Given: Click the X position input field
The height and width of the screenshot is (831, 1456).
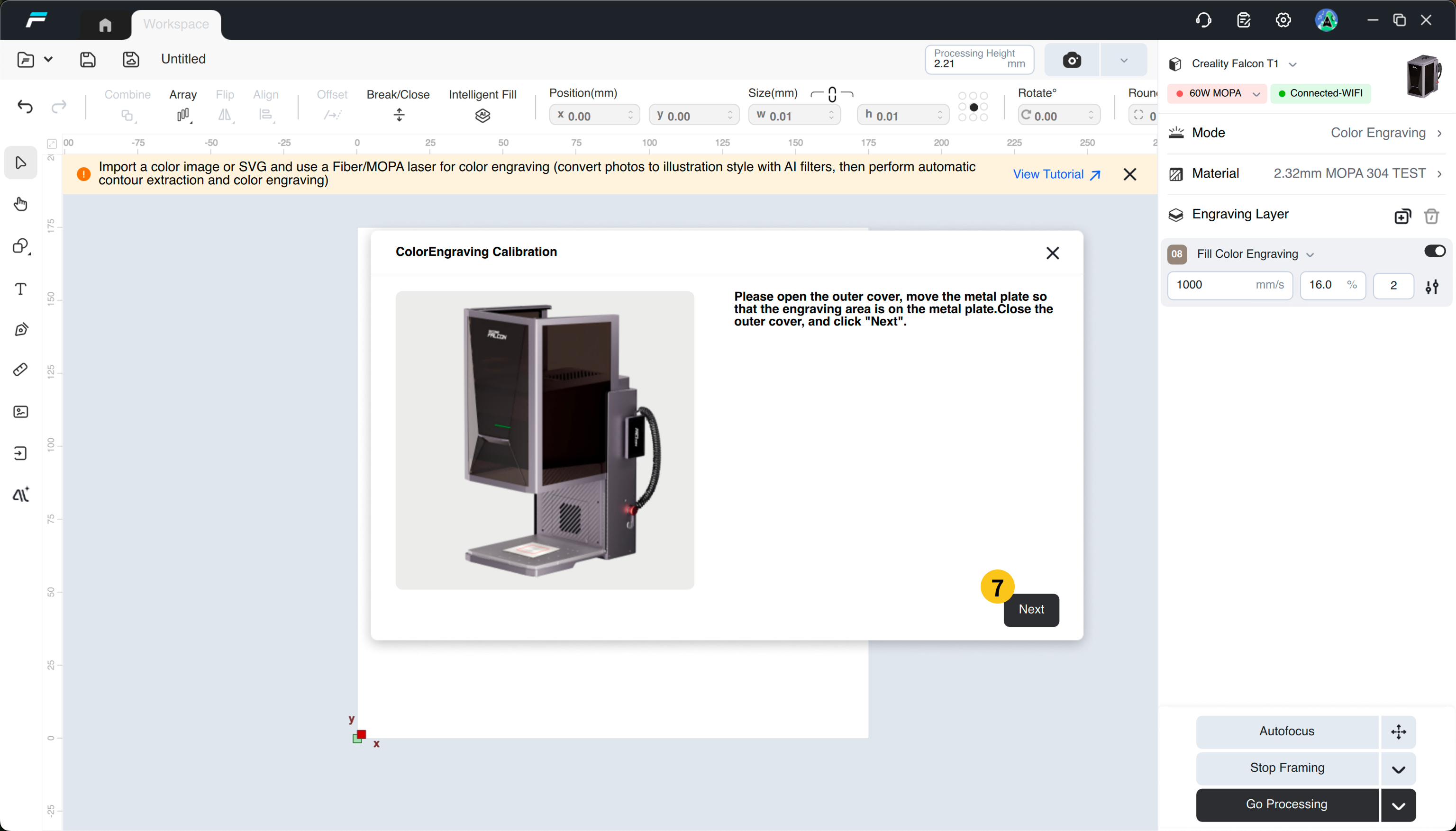Looking at the screenshot, I should (x=594, y=115).
